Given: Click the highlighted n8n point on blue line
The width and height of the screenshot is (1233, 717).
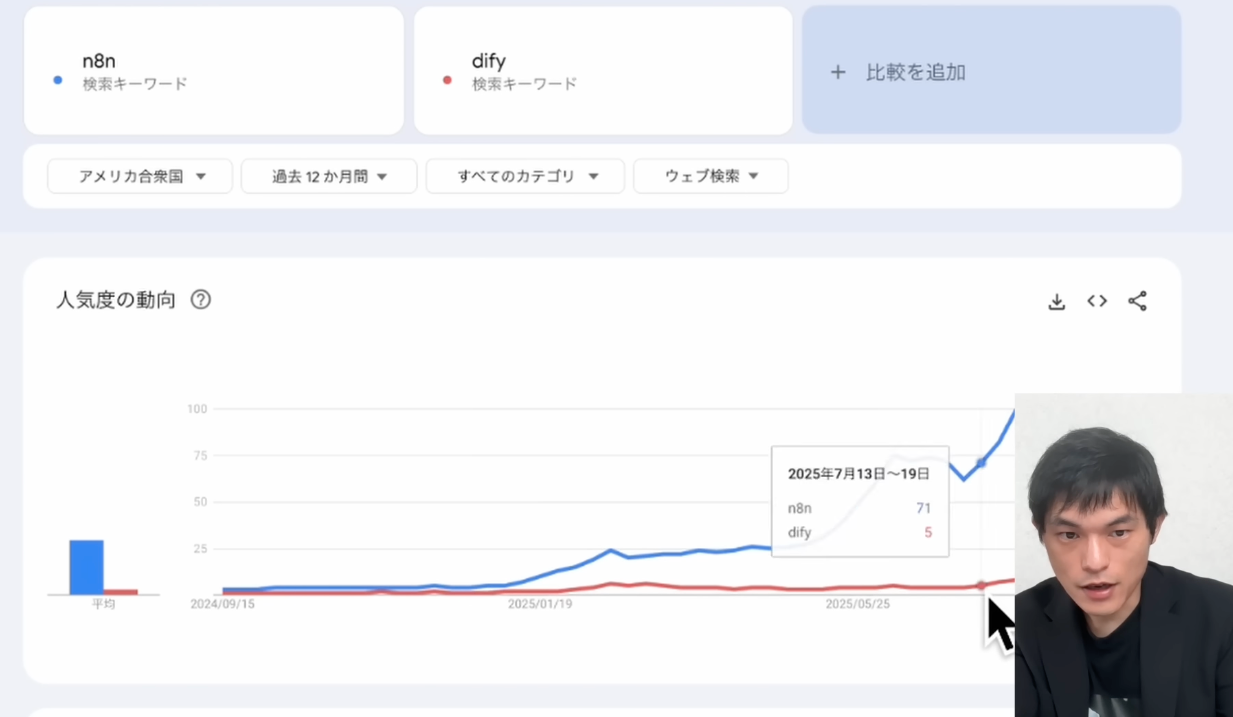Looking at the screenshot, I should 981,462.
